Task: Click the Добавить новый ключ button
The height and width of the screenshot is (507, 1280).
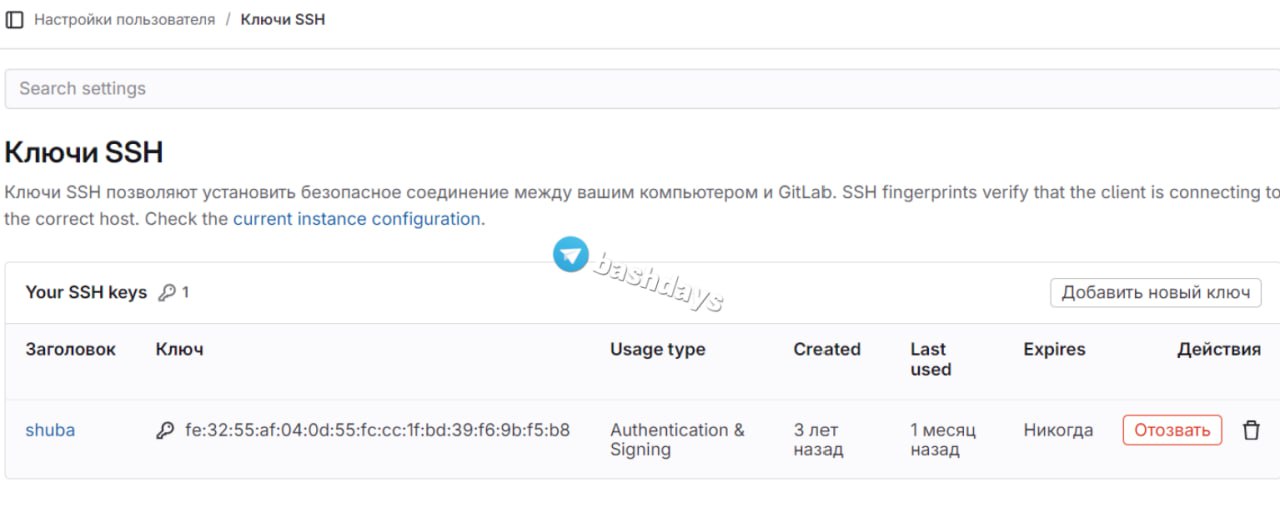Action: (1156, 293)
